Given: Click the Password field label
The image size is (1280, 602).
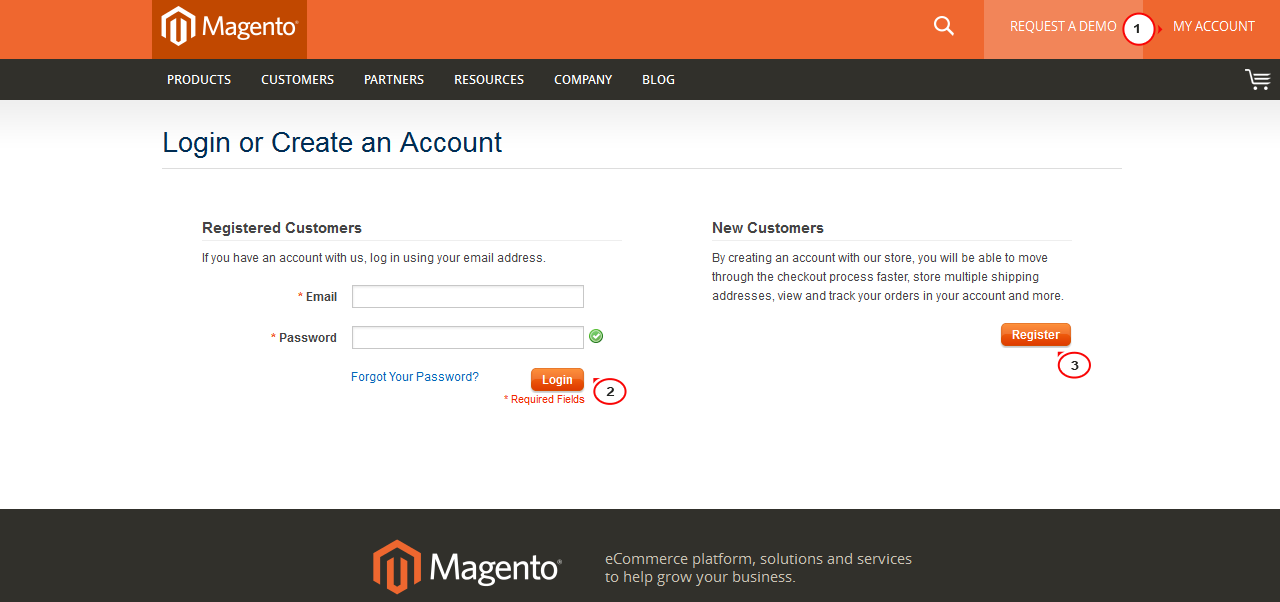Looking at the screenshot, I should 304,338.
